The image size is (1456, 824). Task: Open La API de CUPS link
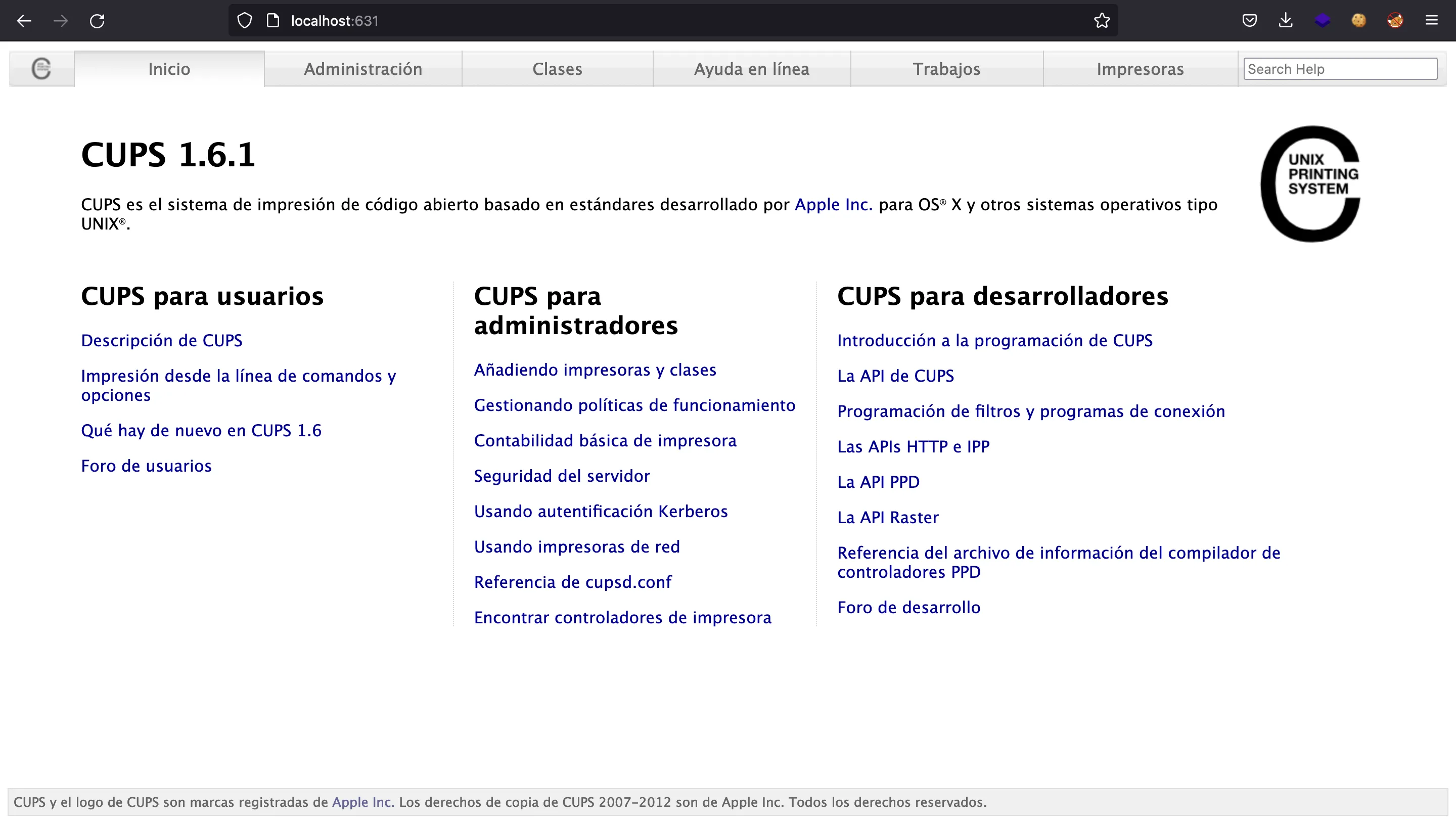896,376
